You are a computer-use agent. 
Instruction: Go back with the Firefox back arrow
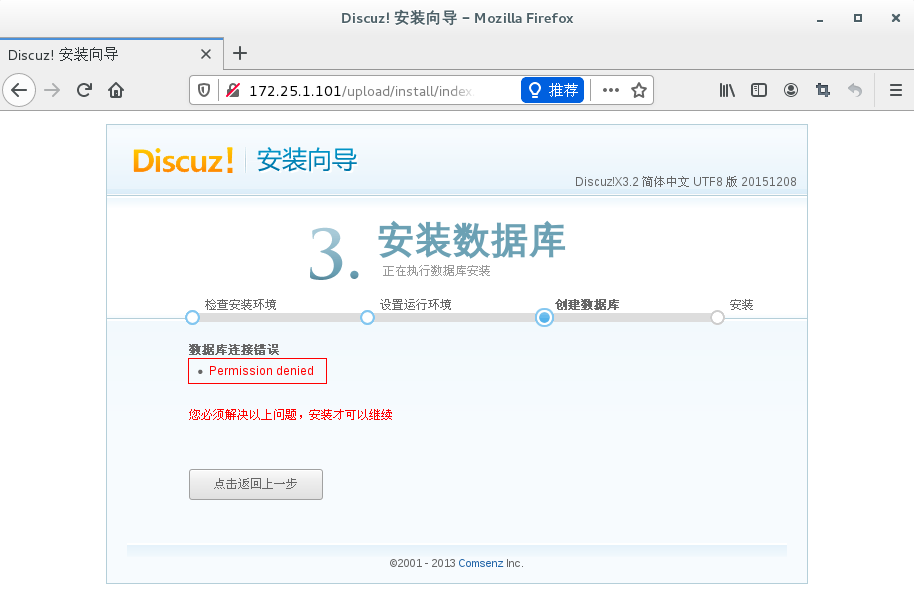pos(19,90)
